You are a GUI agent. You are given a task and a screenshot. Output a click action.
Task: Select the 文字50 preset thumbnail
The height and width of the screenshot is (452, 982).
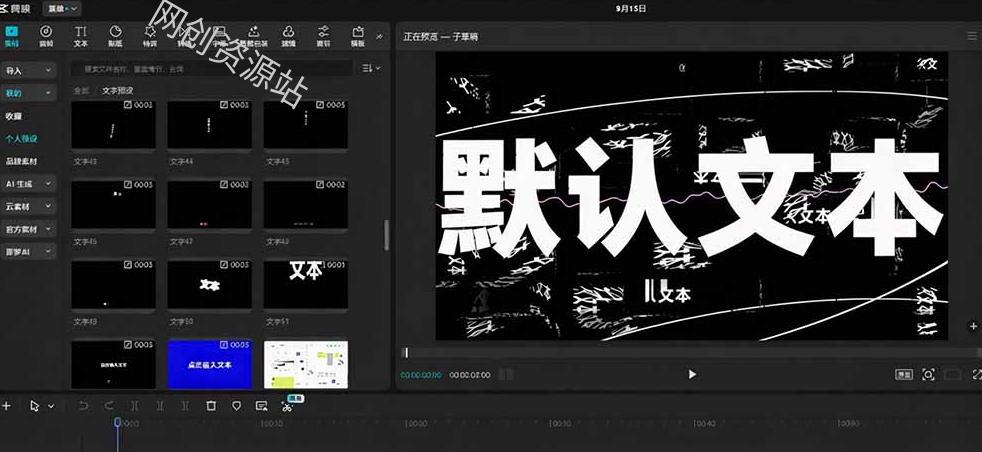click(x=209, y=284)
